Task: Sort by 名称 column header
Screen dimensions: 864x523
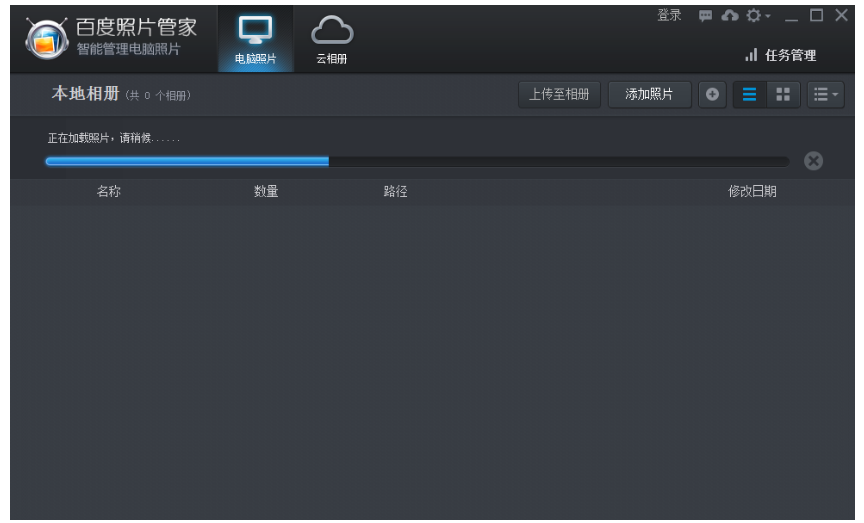Action: tap(109, 191)
